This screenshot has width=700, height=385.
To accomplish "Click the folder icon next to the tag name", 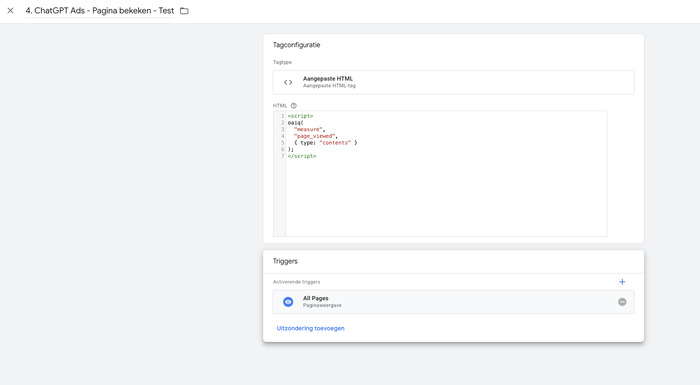I will 184,11.
